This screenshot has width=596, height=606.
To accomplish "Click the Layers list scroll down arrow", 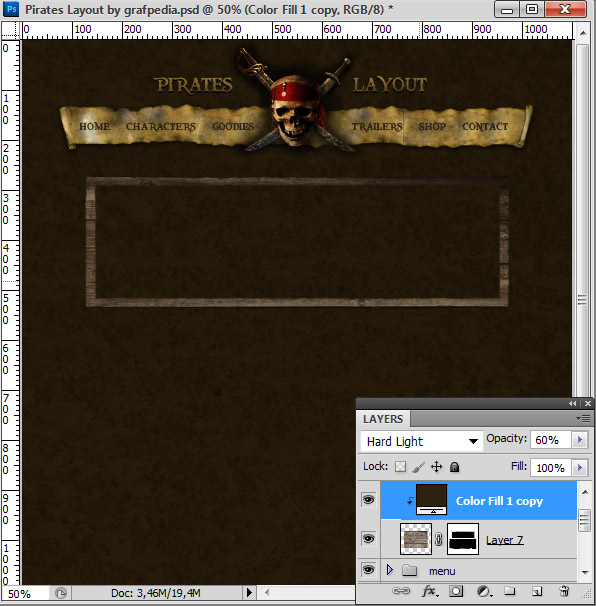I will click(x=585, y=572).
